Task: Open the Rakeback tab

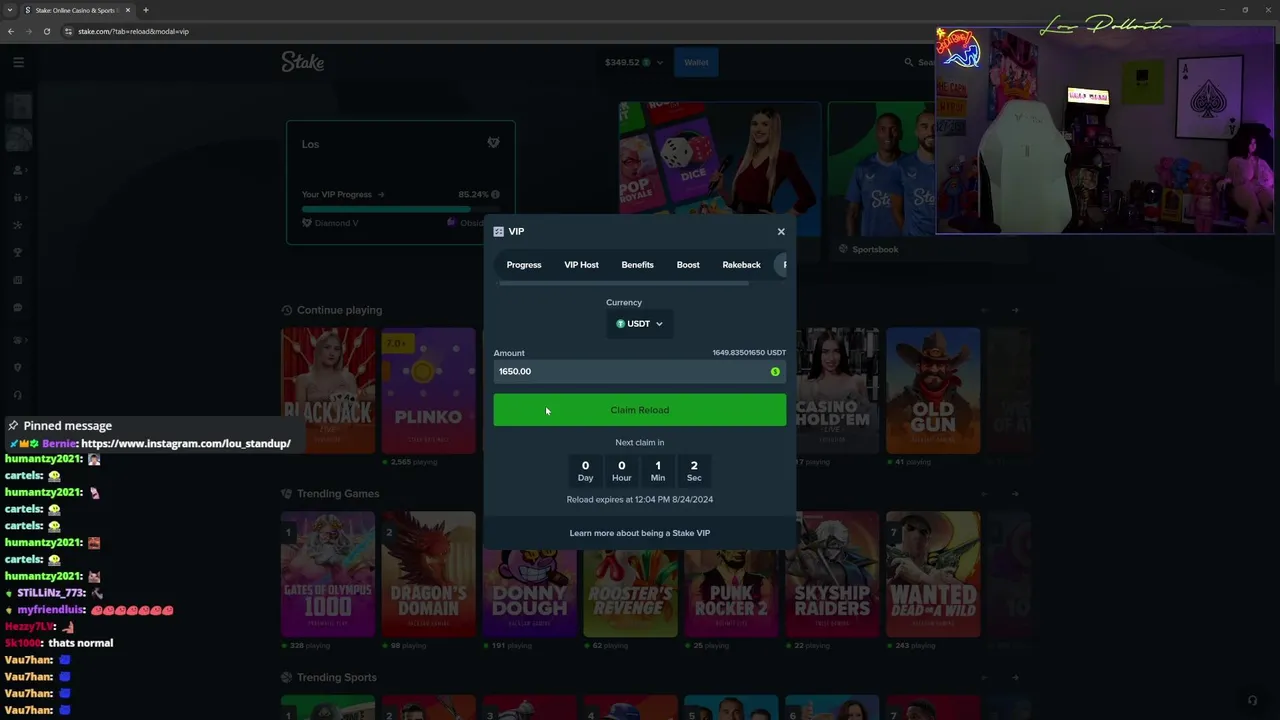Action: [x=741, y=265]
